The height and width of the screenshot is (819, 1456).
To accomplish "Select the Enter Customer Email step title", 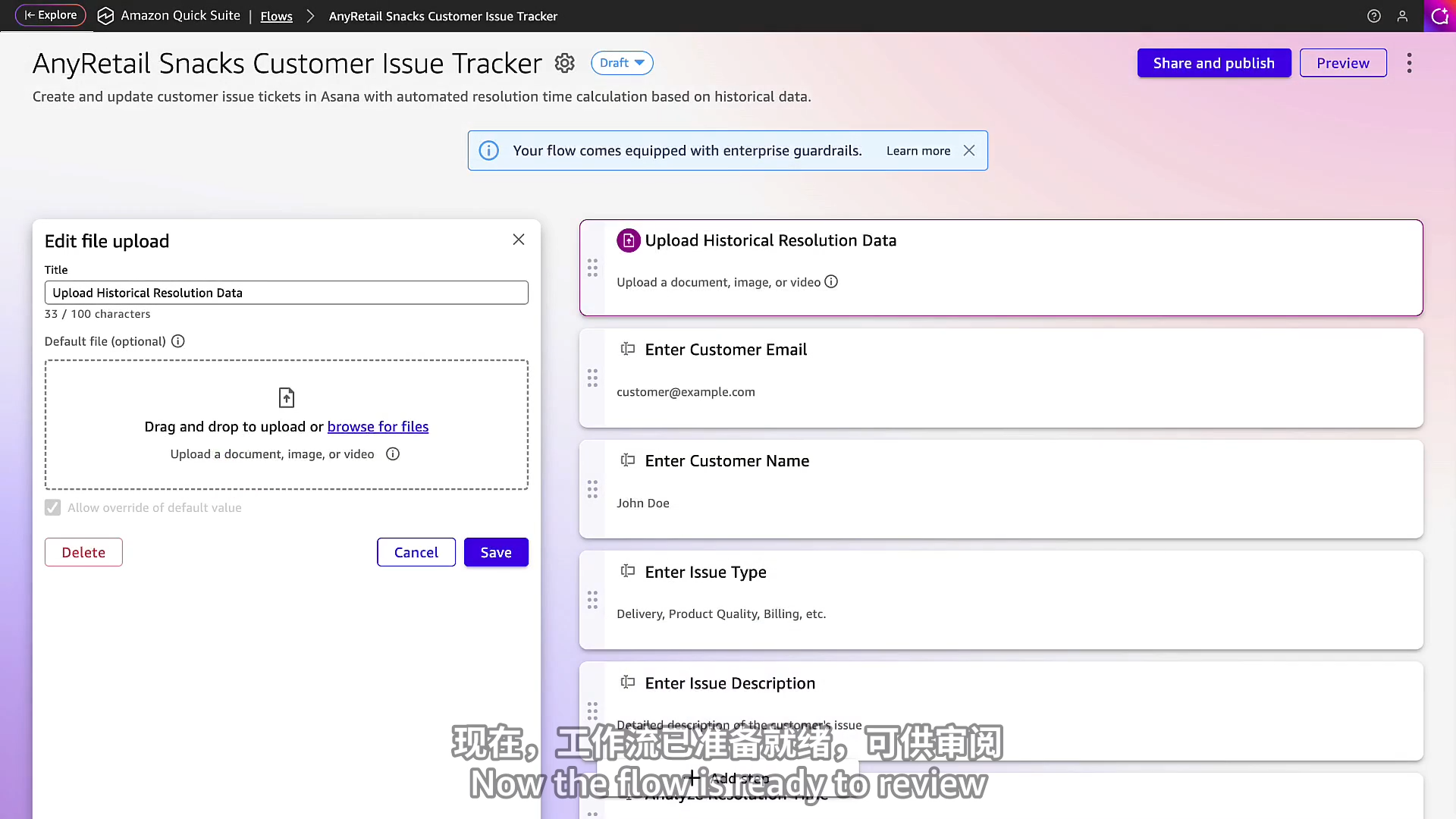I will tap(726, 350).
